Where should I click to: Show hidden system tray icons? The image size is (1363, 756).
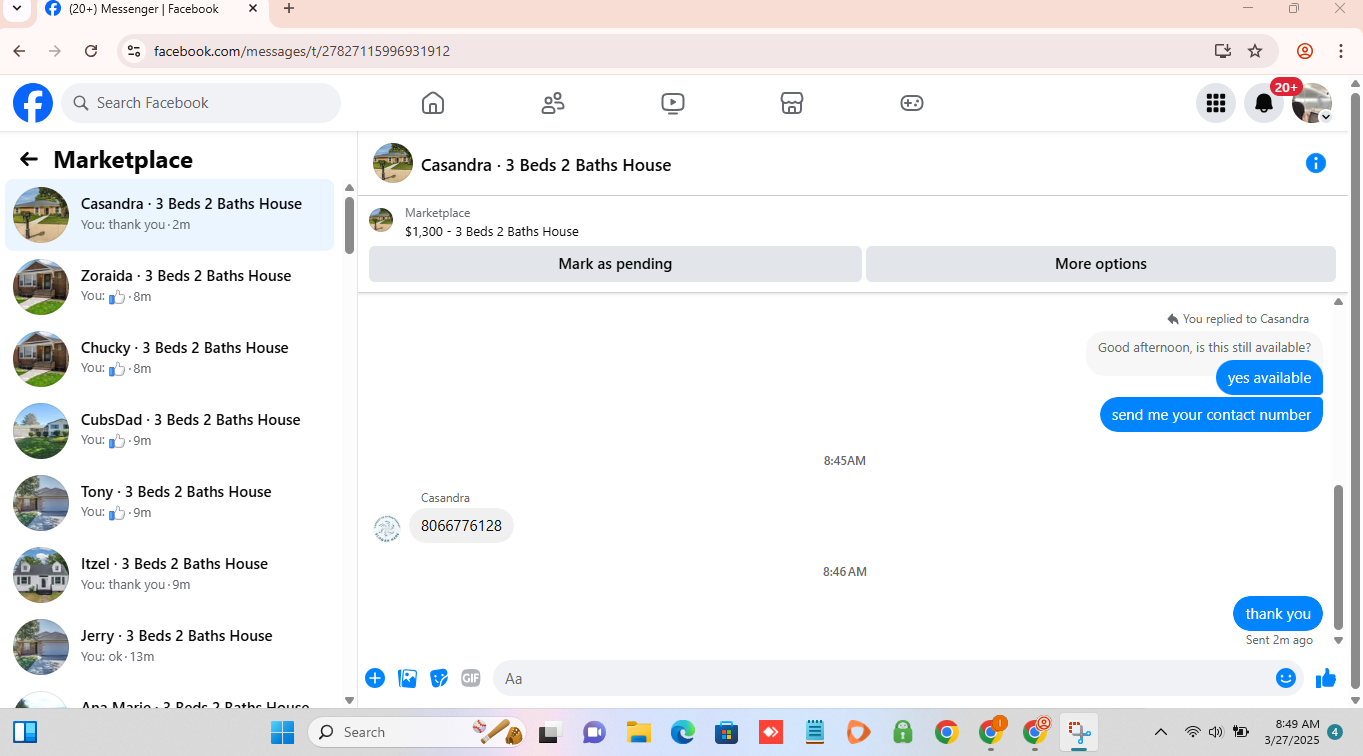(x=1161, y=732)
